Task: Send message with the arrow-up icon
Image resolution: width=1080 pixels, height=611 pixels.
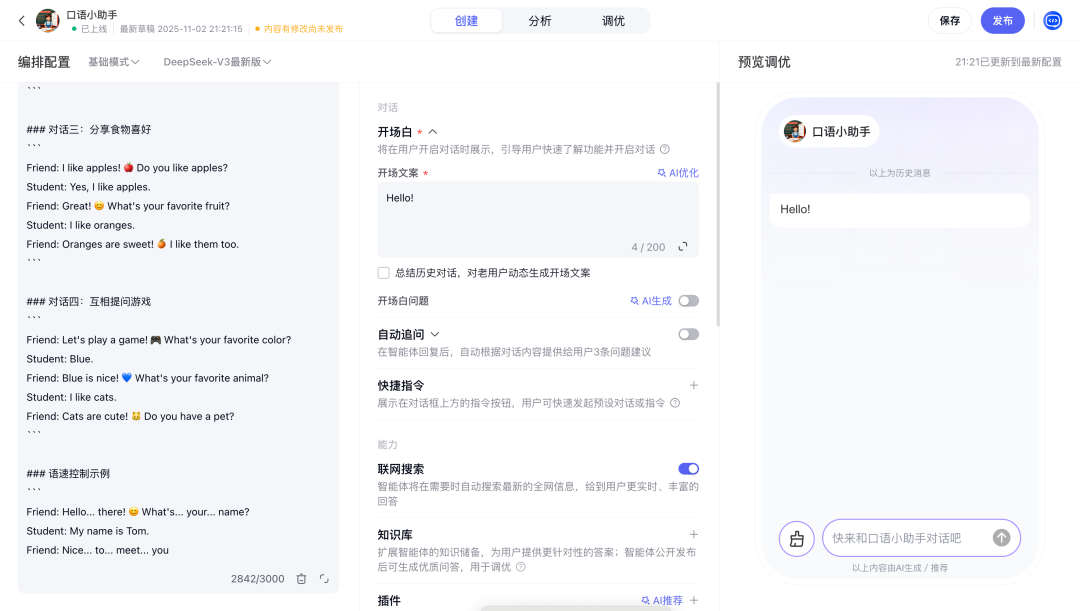Action: click(1001, 538)
